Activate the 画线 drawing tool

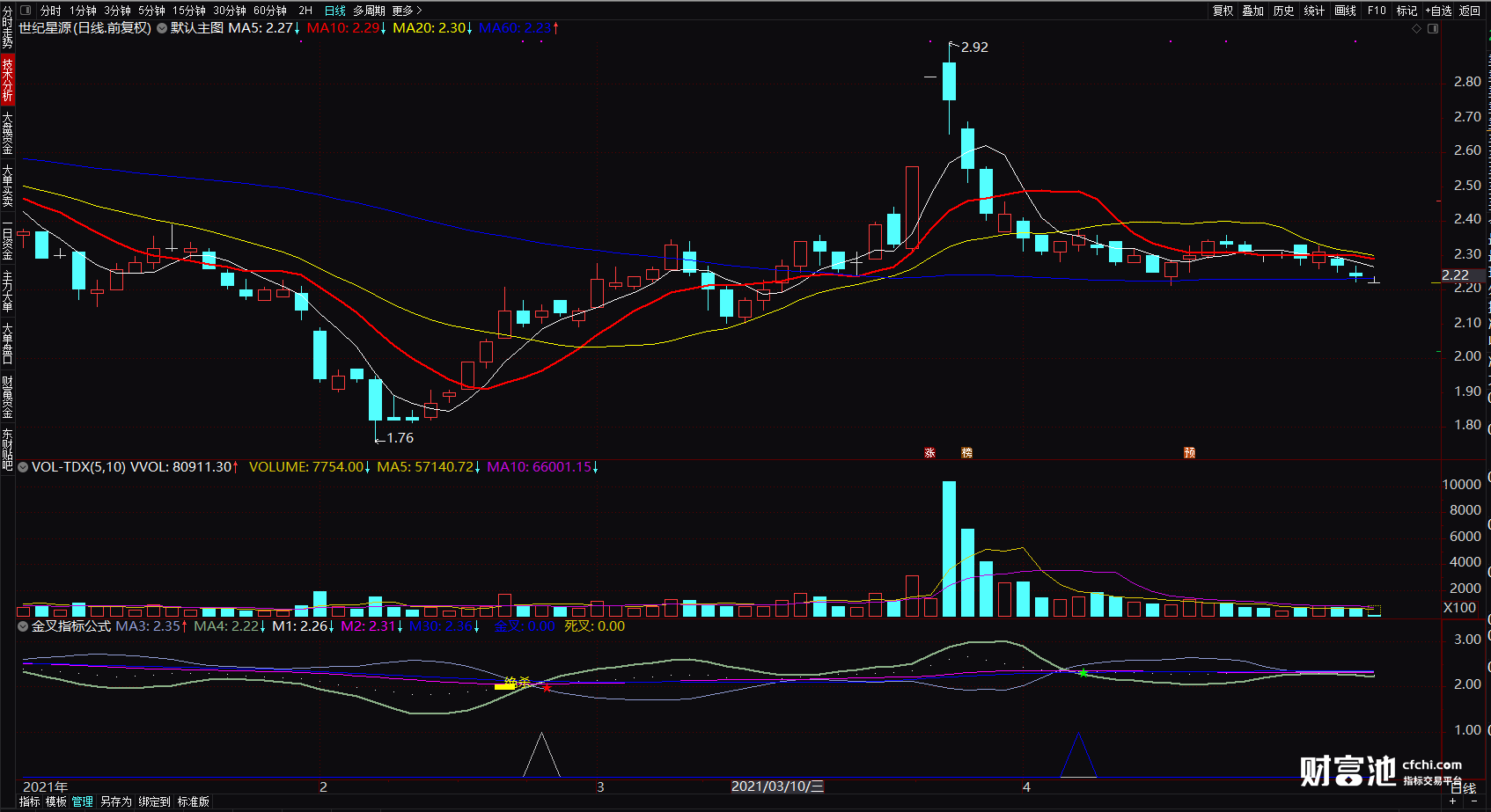tap(1345, 11)
